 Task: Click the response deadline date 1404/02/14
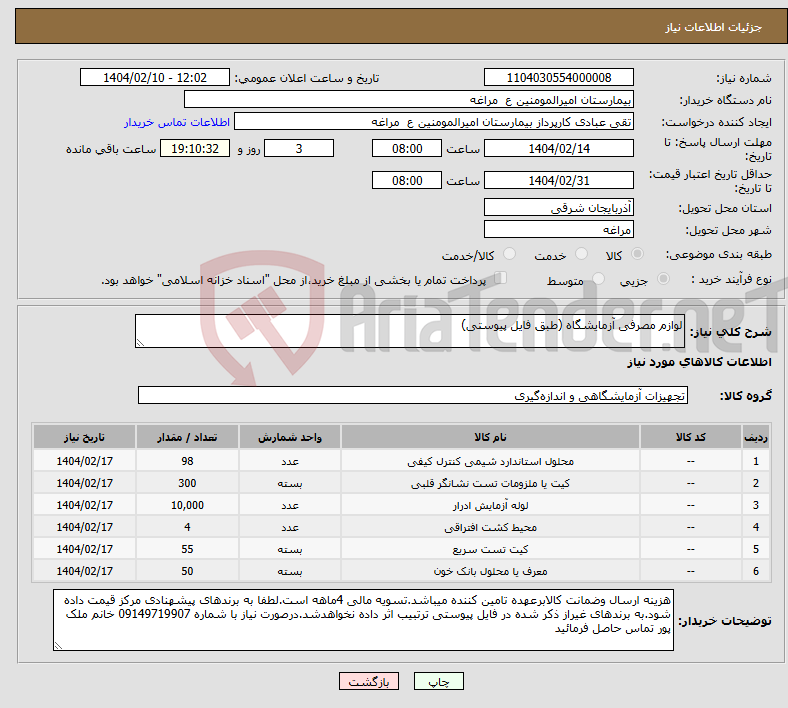click(558, 148)
